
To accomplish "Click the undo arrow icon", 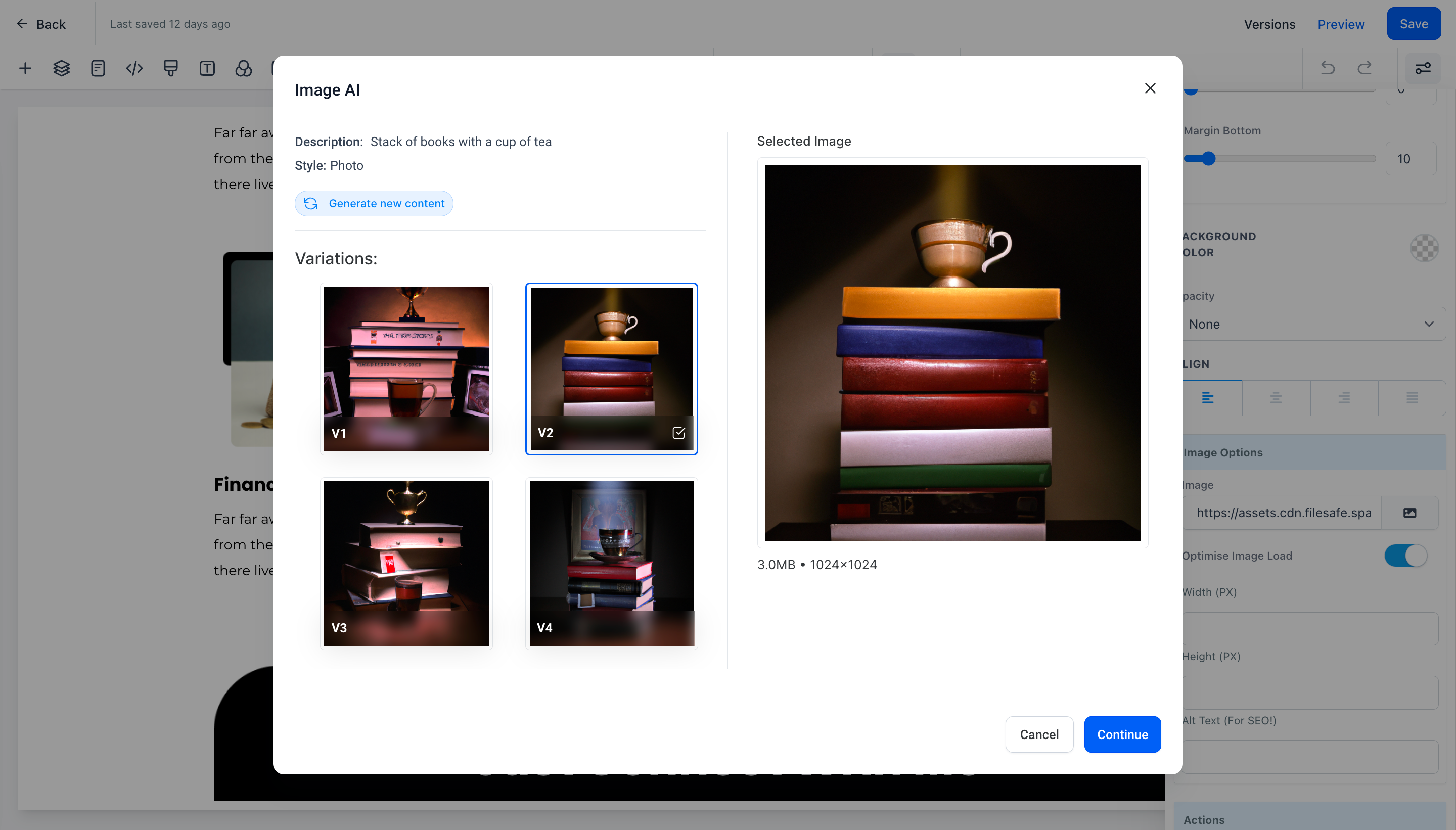I will pyautogui.click(x=1328, y=68).
